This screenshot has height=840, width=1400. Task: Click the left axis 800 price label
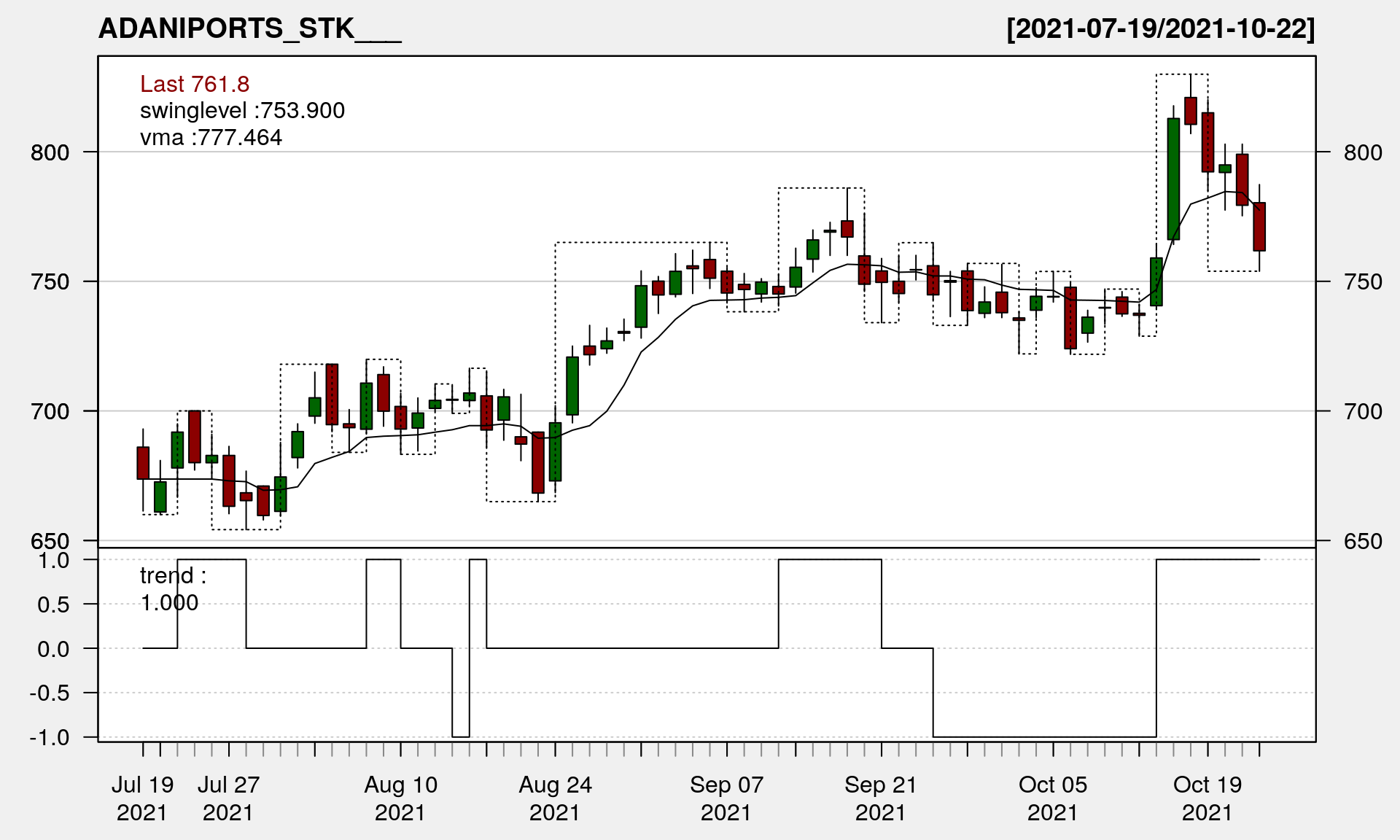(50, 152)
